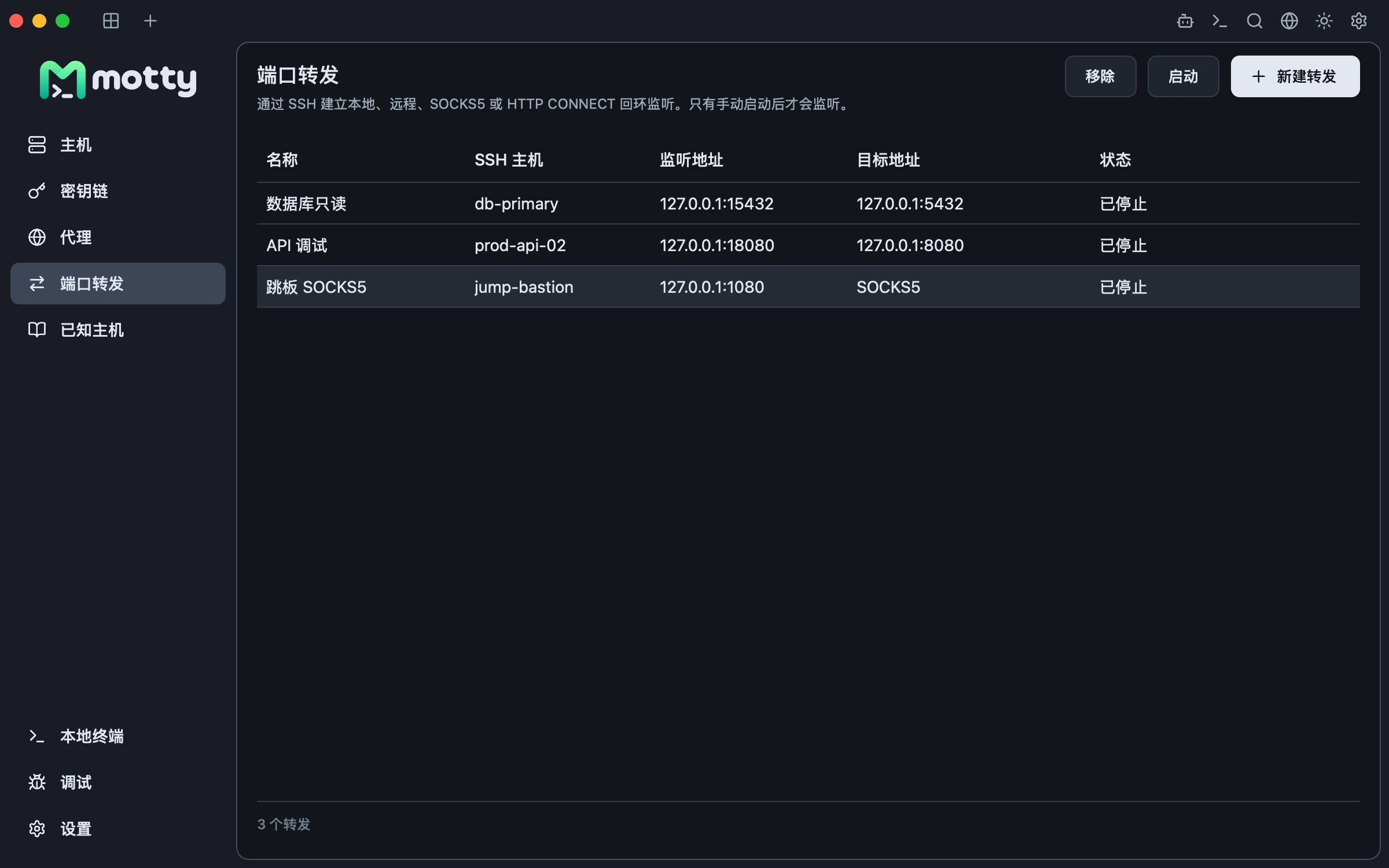This screenshot has height=868, width=1389.
Task: Click the 3 个转发 count footer
Action: point(284,824)
